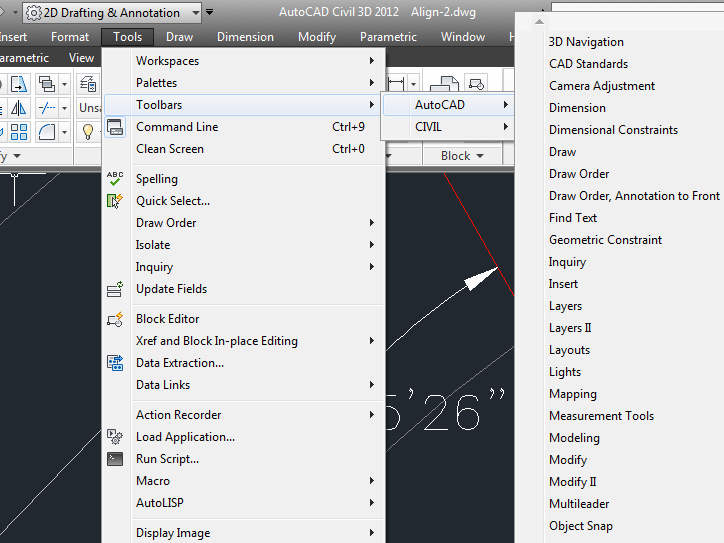724x543 pixels.
Task: Open the Break tool dropdown arrow
Action: click(x=65, y=109)
